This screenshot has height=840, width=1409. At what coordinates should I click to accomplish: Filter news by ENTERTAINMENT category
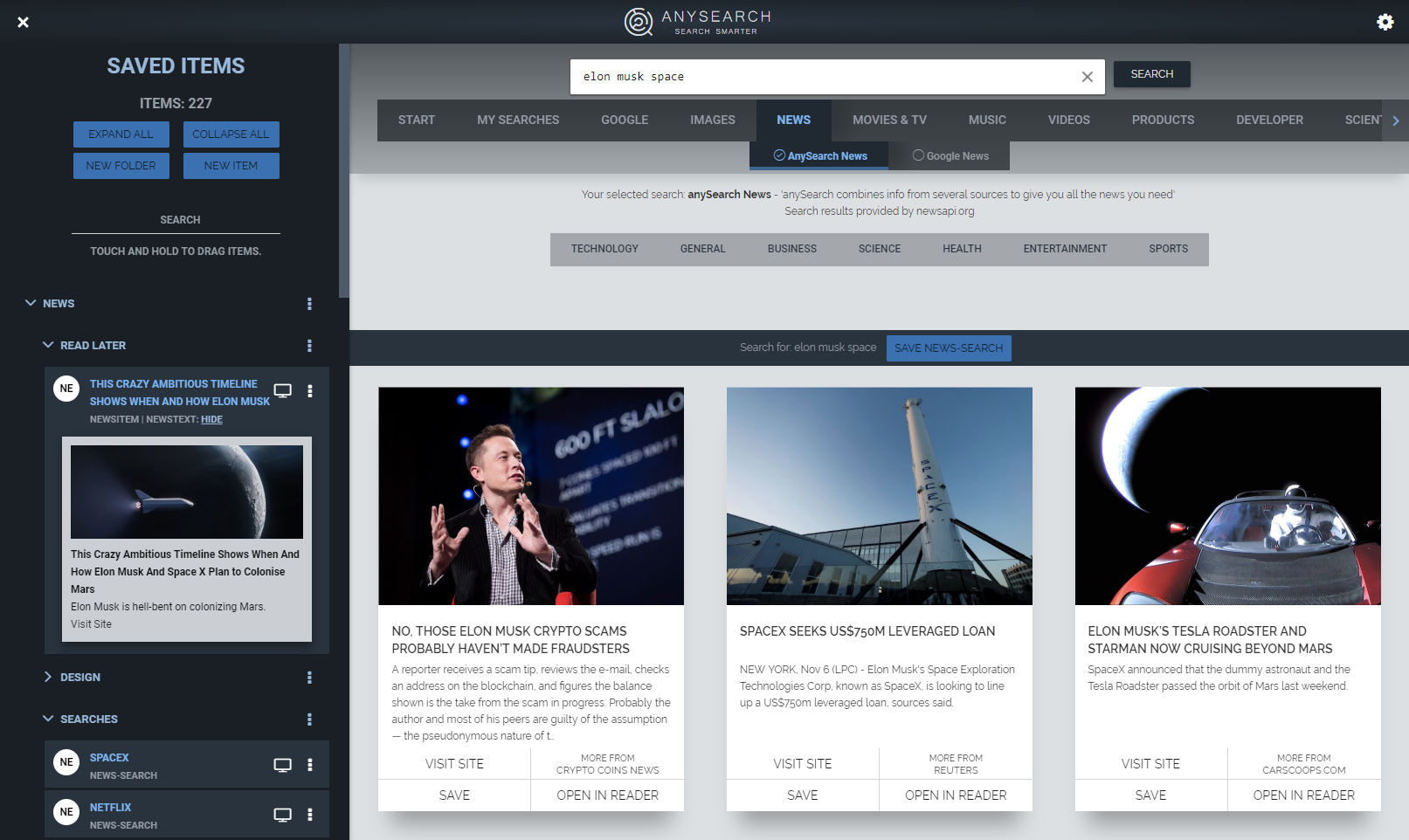tap(1065, 250)
